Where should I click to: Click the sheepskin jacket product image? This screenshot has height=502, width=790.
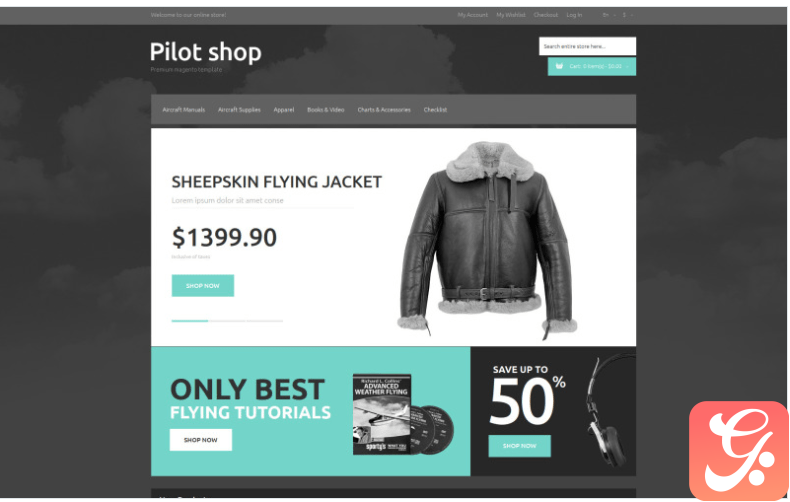pos(487,240)
